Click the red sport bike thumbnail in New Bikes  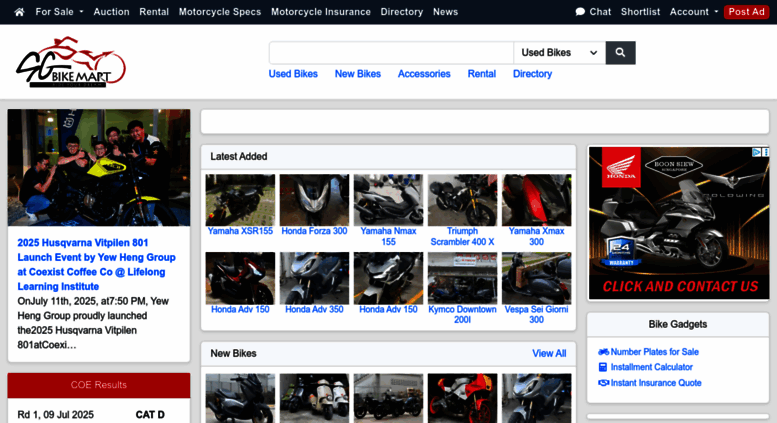point(462,398)
